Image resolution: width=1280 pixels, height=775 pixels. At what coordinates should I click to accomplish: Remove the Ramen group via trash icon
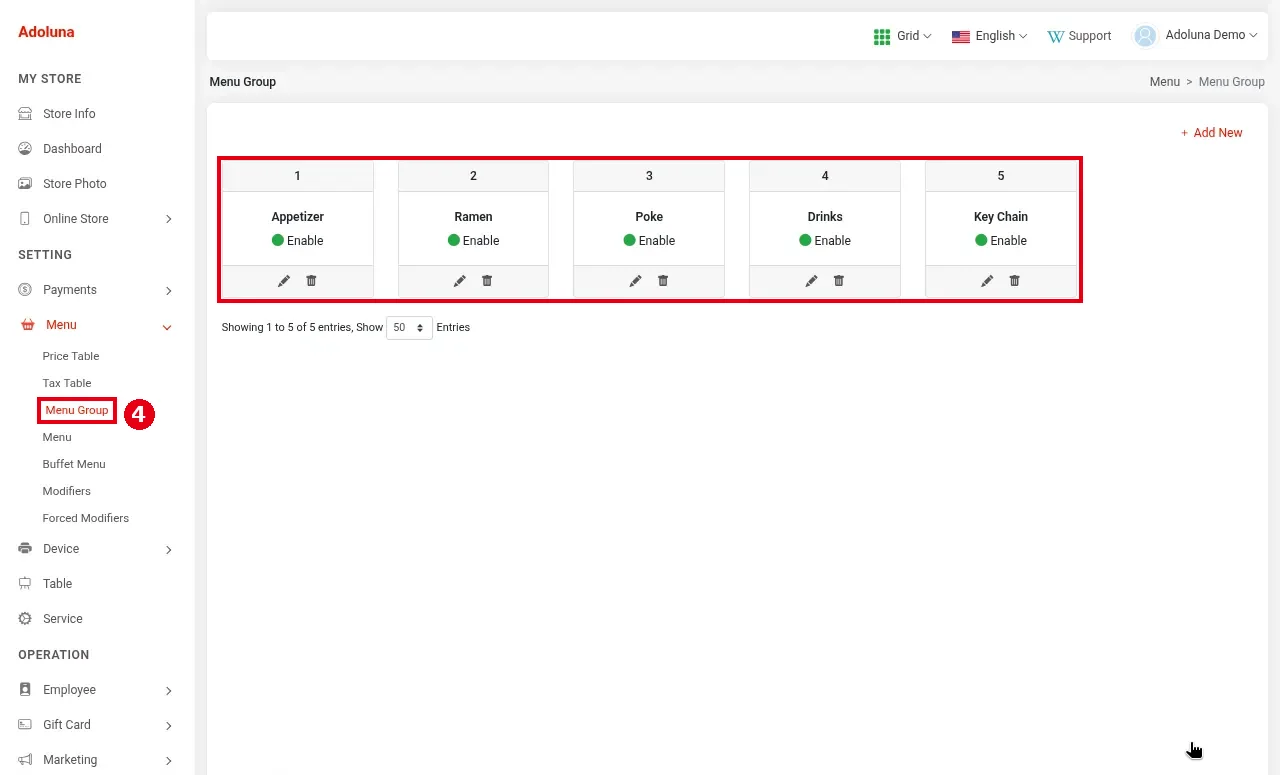click(x=487, y=281)
